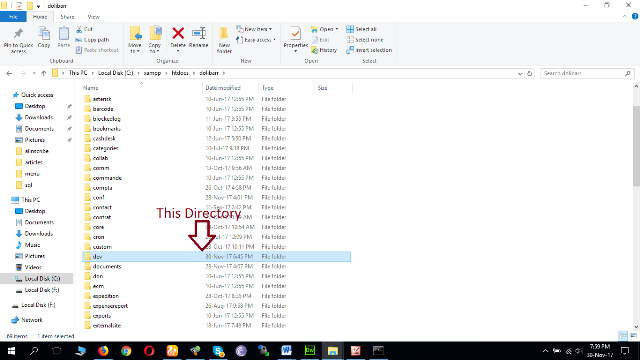Open the File tab
640x360 pixels.
13,17
